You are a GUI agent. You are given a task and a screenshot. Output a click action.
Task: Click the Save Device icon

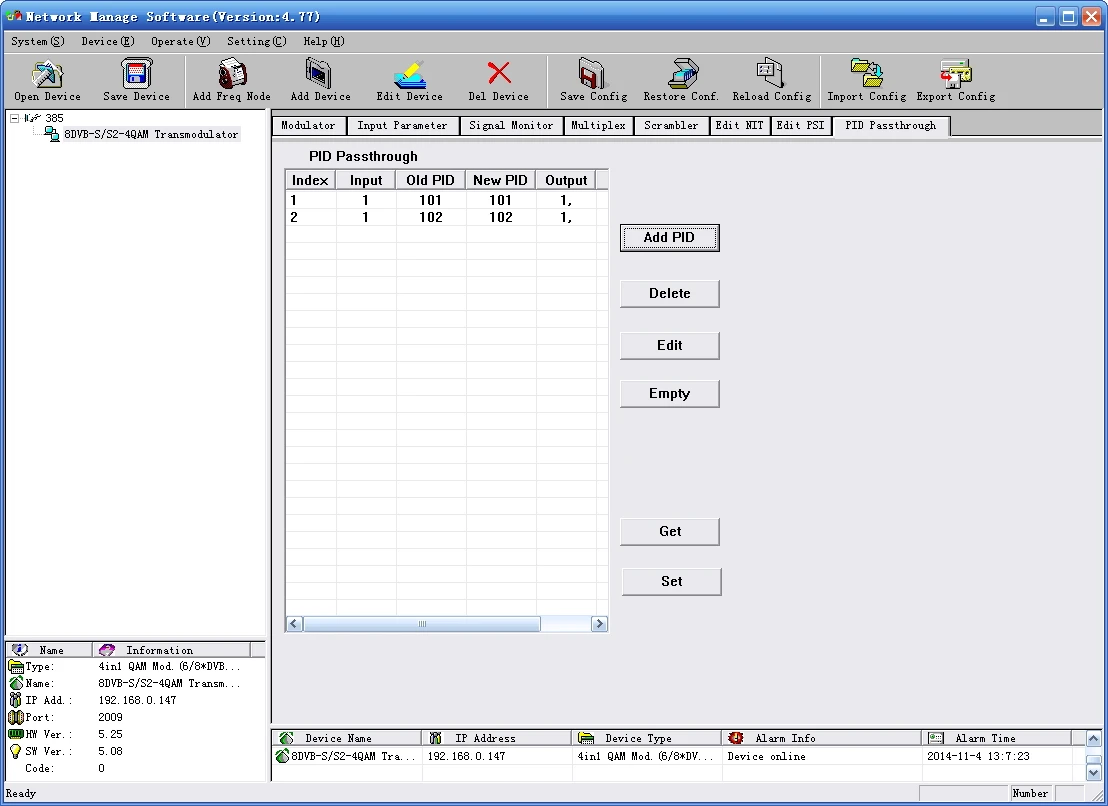point(136,75)
